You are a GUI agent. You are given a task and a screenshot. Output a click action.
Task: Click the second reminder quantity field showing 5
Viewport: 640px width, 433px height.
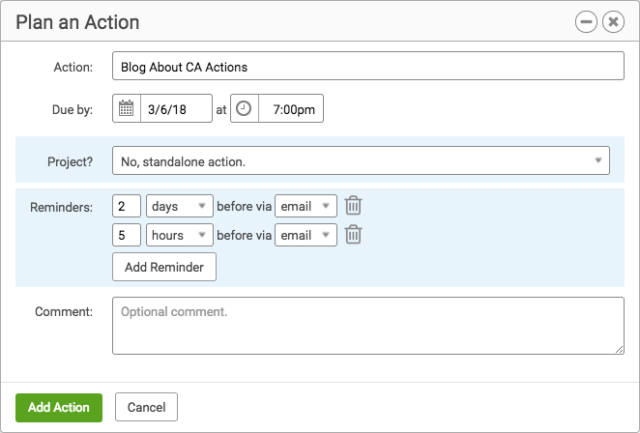(127, 235)
